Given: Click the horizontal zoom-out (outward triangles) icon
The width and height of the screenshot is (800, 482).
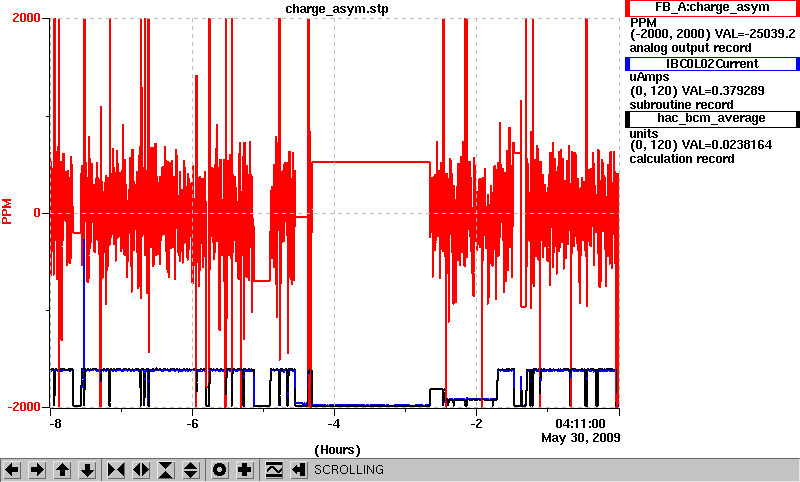Looking at the screenshot, I should point(141,469).
